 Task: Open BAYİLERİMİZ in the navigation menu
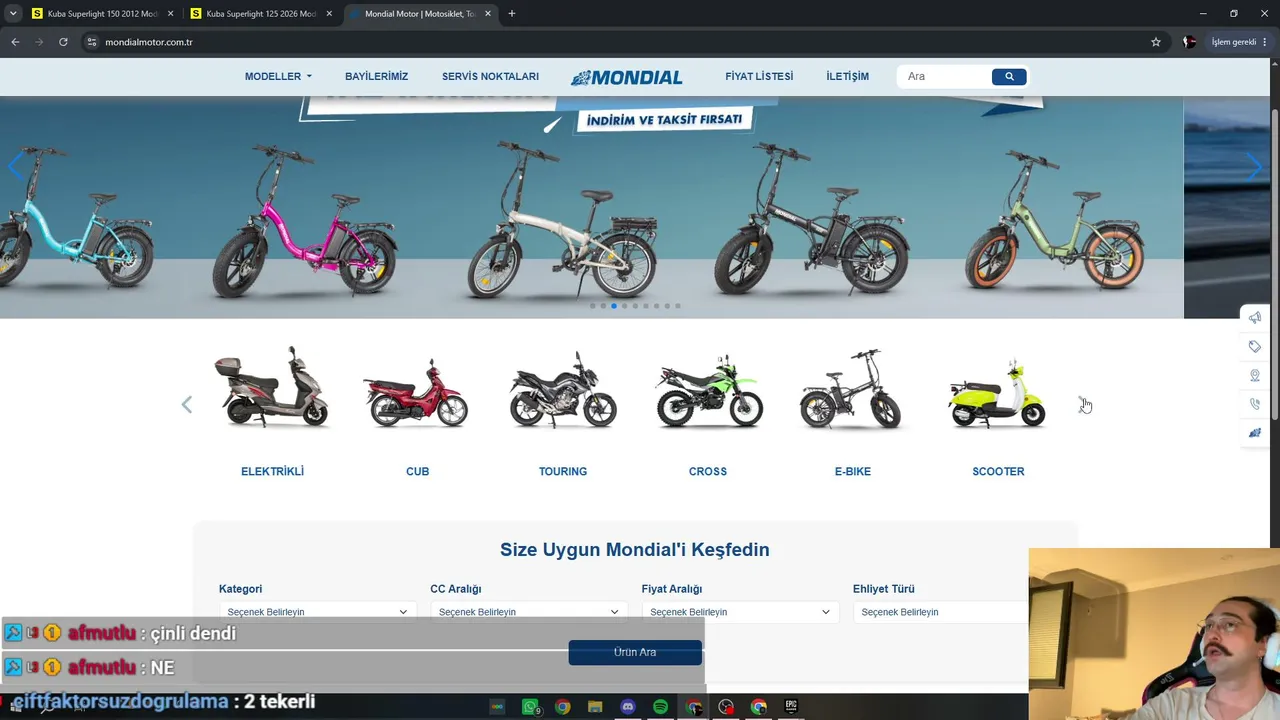tap(377, 76)
